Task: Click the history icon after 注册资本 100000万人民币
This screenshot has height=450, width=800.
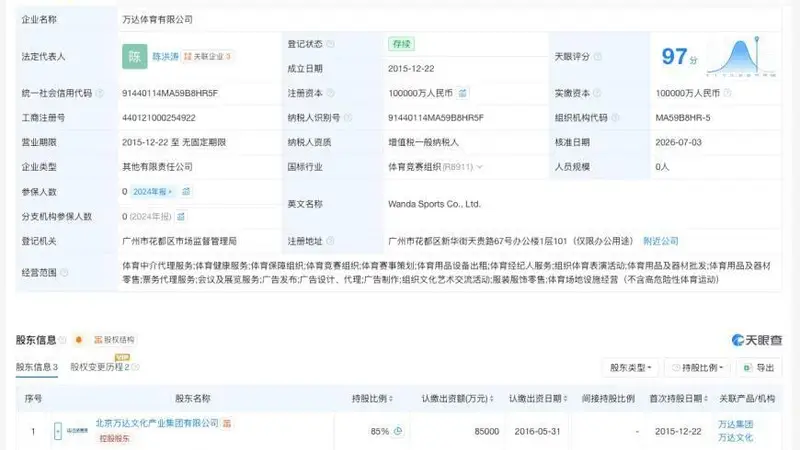Action: coord(462,93)
